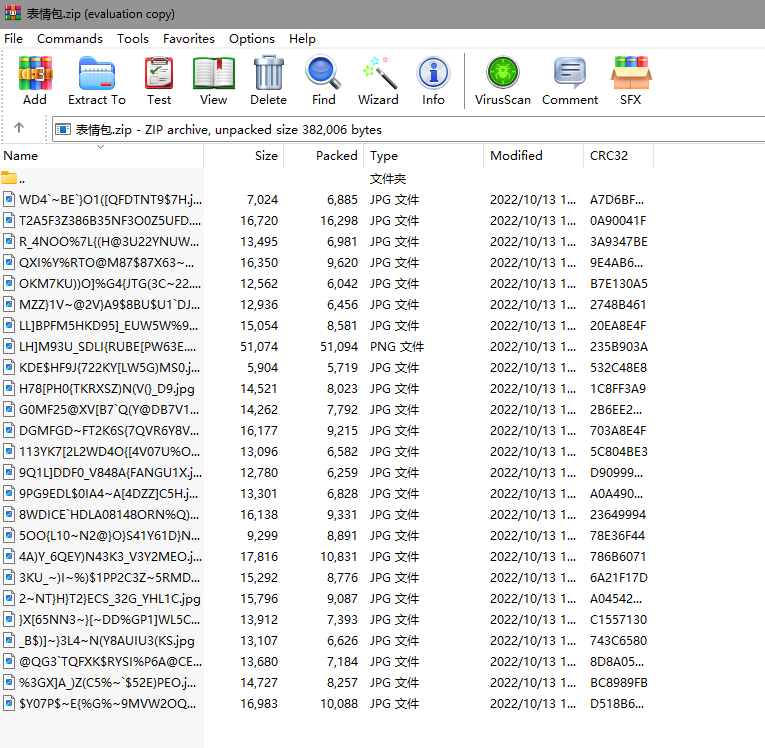The image size is (765, 748).
Task: Select file @QG3`TQFXK$RYSI%P6A@CE
Action: coord(110,661)
